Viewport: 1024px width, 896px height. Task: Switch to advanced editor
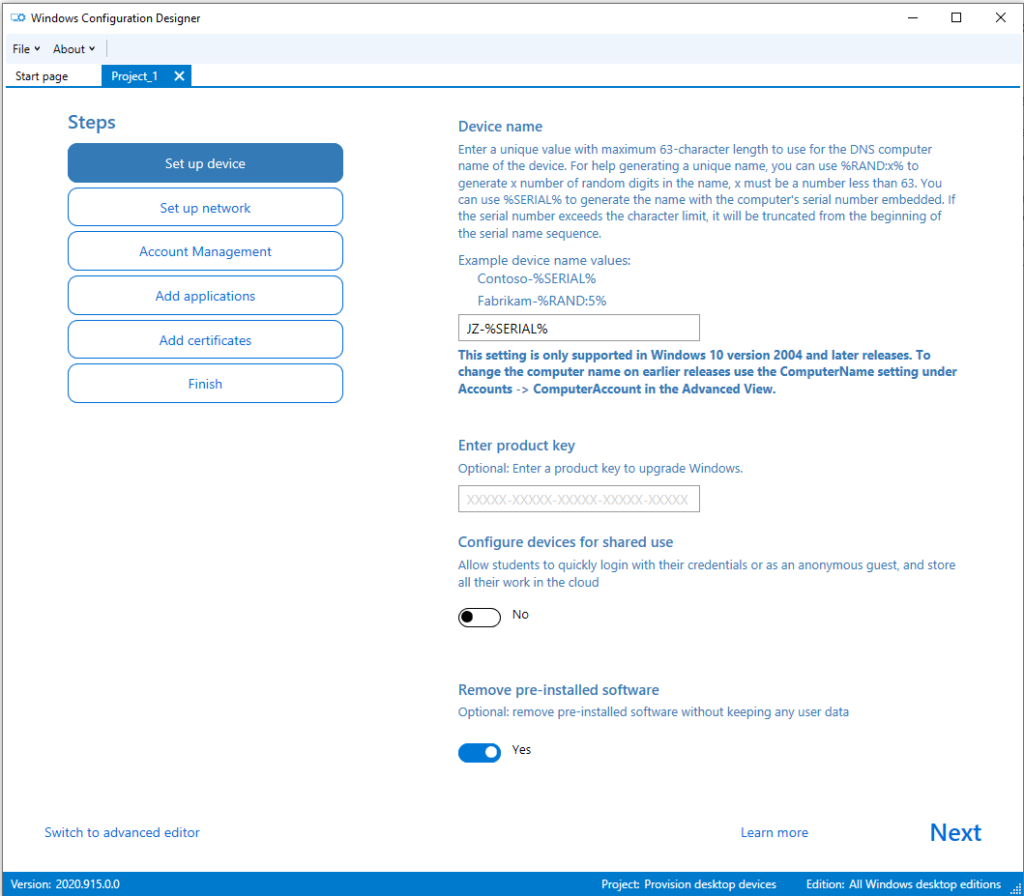coord(122,833)
